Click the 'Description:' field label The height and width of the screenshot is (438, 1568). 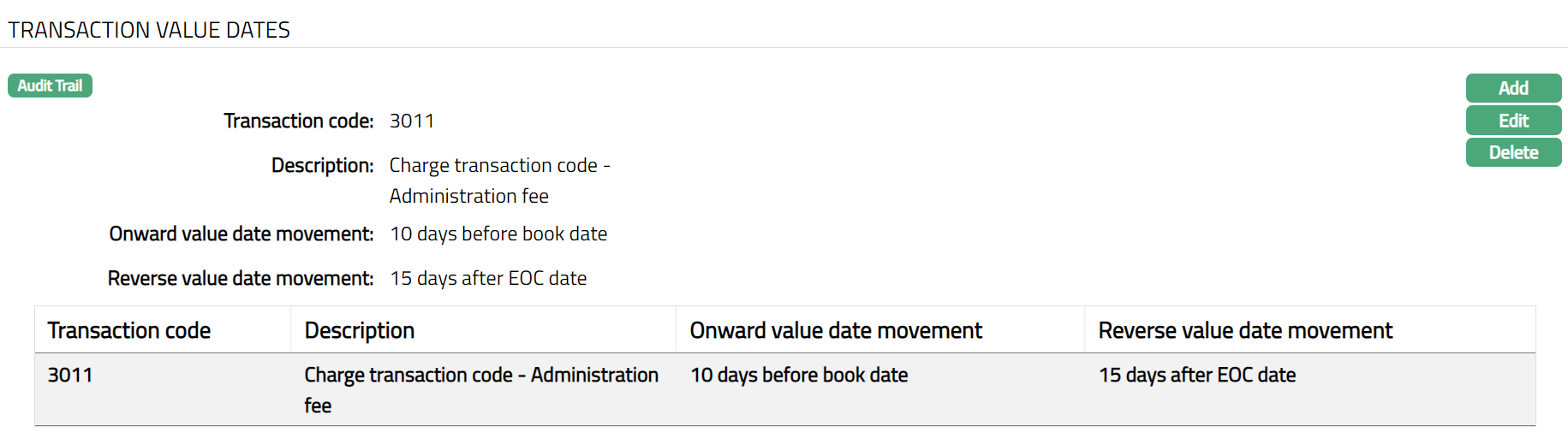(x=322, y=165)
